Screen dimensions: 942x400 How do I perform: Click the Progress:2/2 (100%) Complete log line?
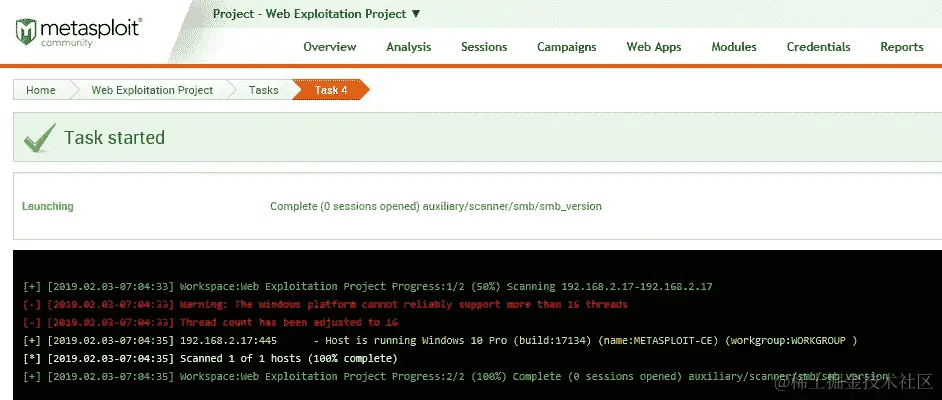455,377
